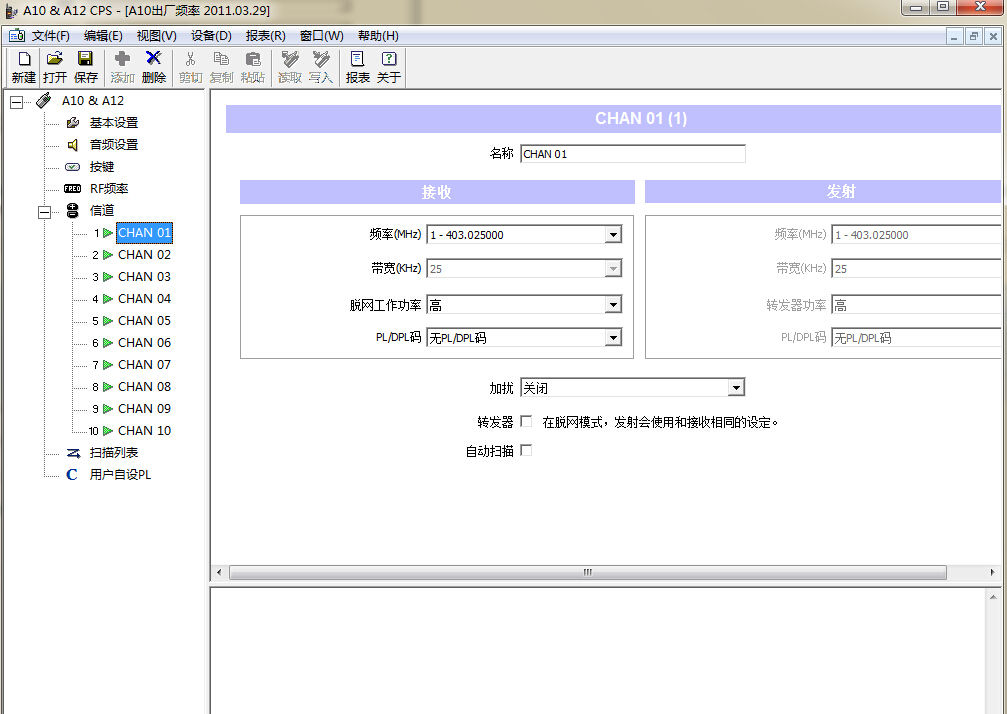Screen dimensions: 1007x714
Task: Toggle the 自动扫描 auto scan checkbox
Action: coord(526,451)
